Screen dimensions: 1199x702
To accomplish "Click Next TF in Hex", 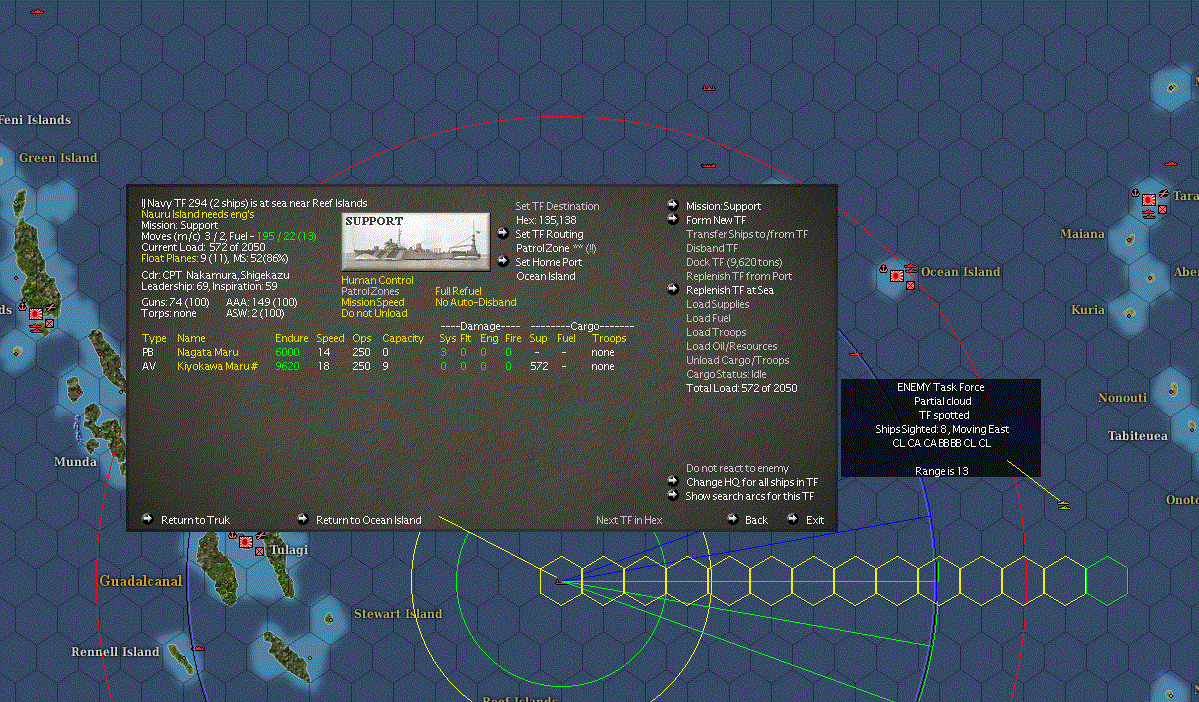I will [629, 520].
